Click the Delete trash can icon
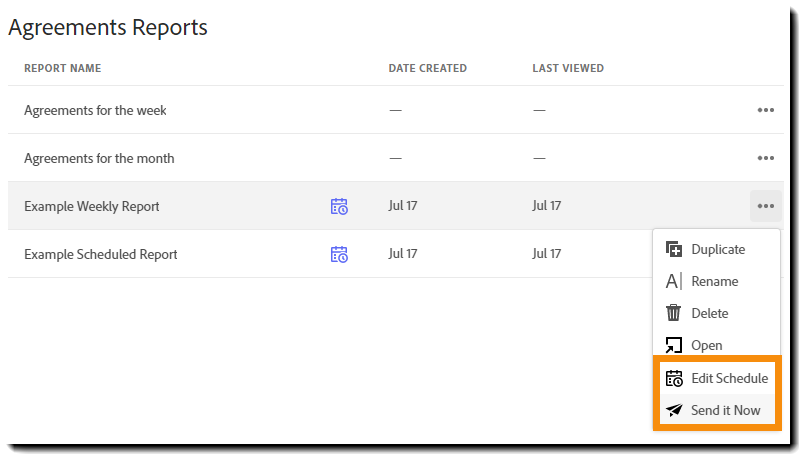The image size is (799, 454). (674, 313)
